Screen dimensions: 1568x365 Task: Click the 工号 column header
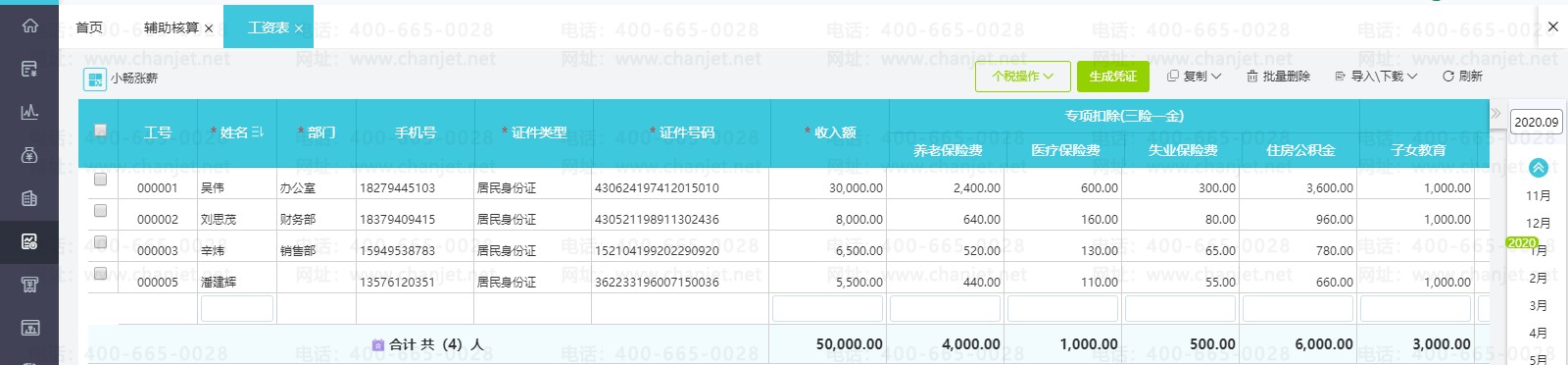tap(158, 132)
